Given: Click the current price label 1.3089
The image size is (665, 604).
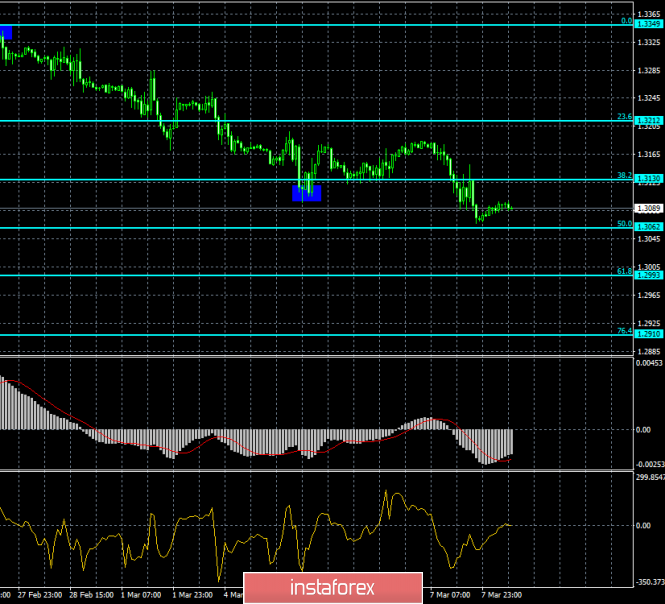Looking at the screenshot, I should pyautogui.click(x=648, y=208).
